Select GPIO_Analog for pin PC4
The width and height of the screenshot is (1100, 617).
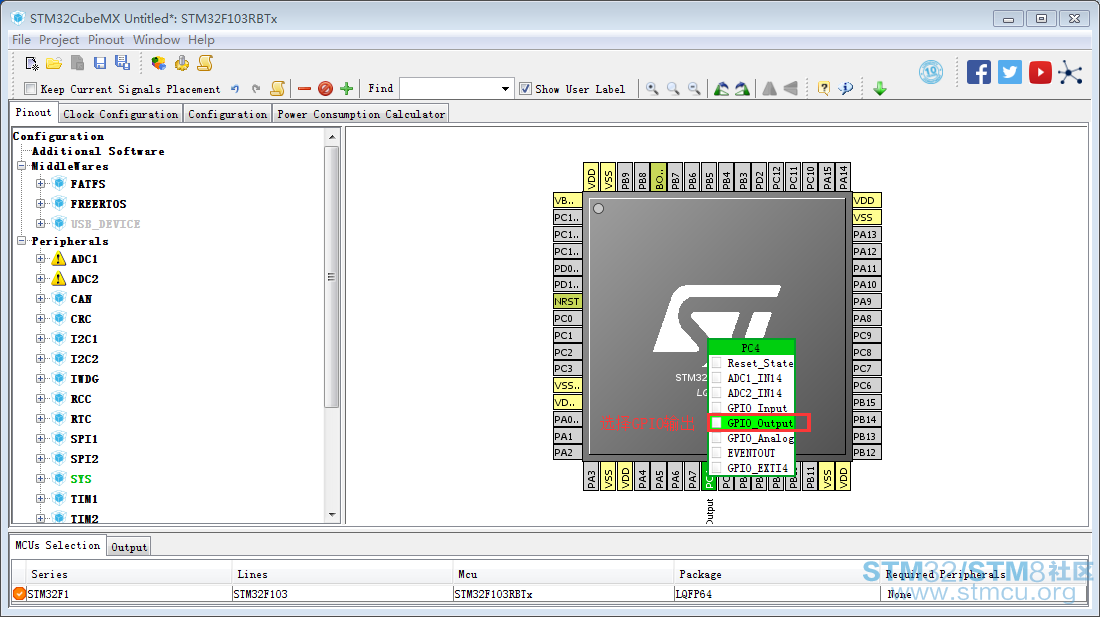[x=751, y=438]
